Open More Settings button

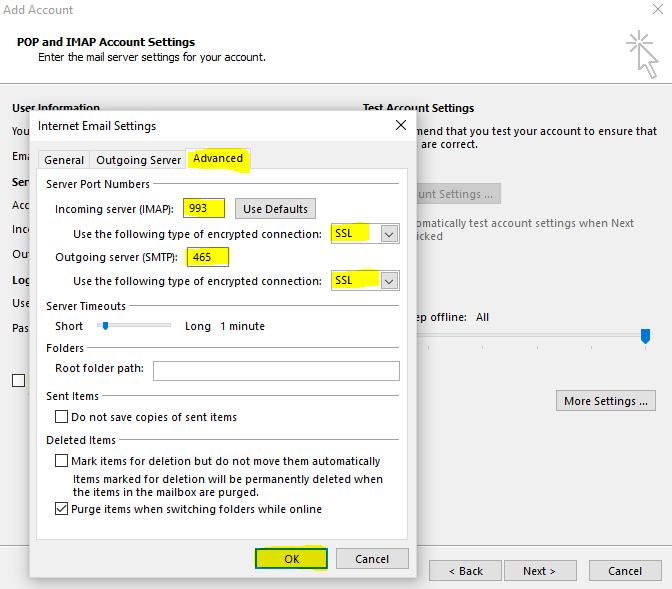[x=605, y=401]
